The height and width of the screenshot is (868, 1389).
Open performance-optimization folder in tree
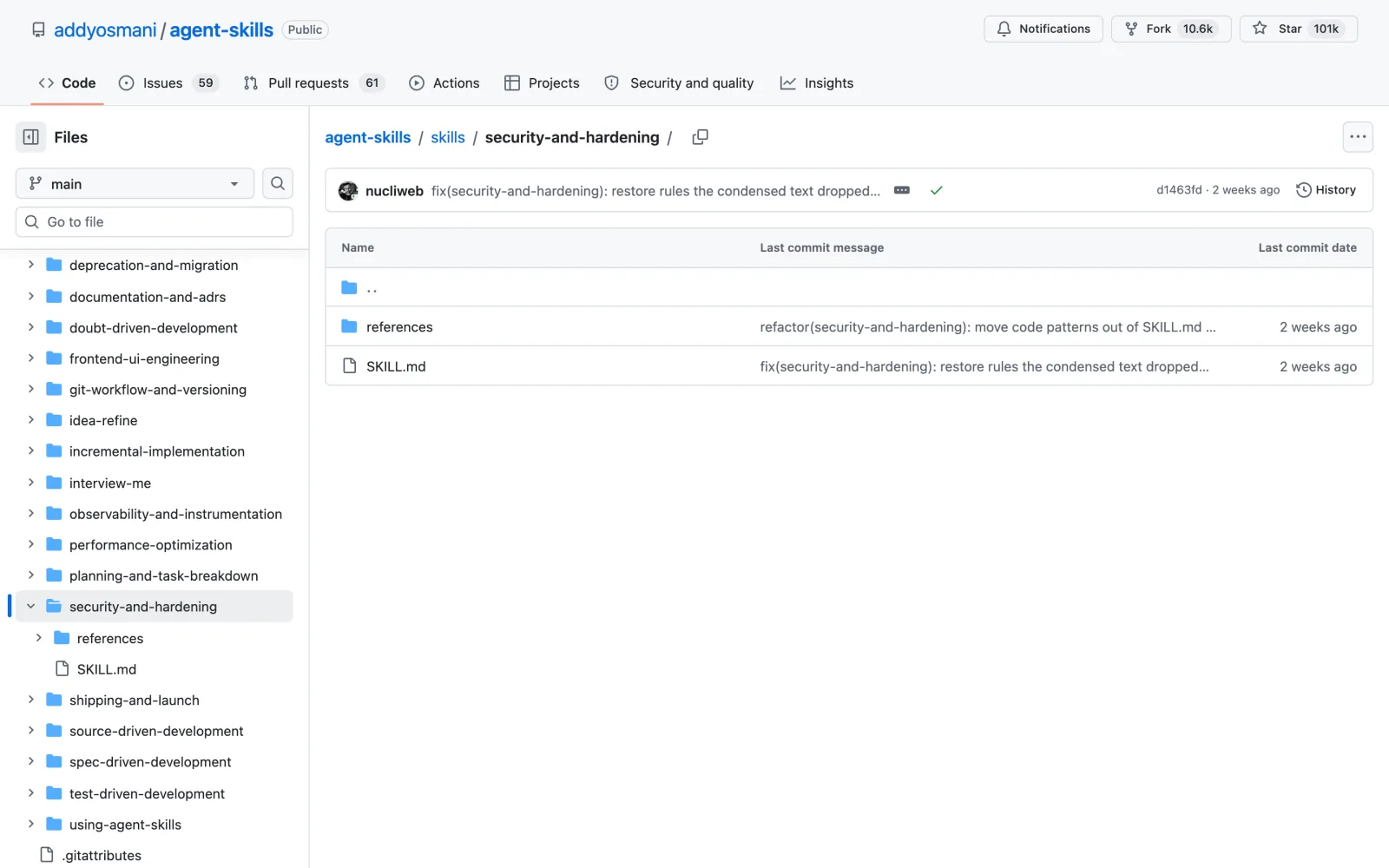(151, 545)
